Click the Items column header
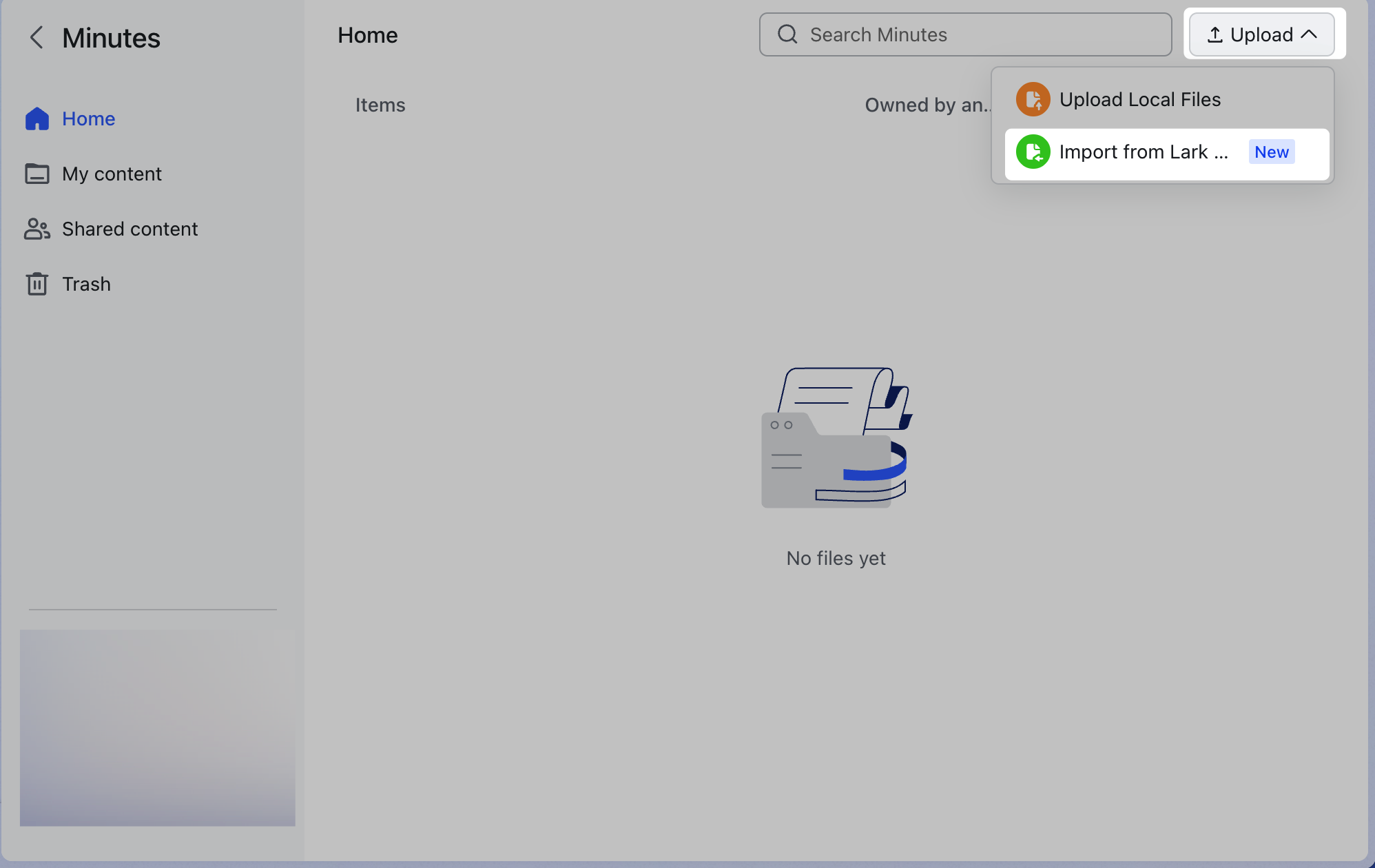Viewport: 1375px width, 868px height. pyautogui.click(x=380, y=105)
